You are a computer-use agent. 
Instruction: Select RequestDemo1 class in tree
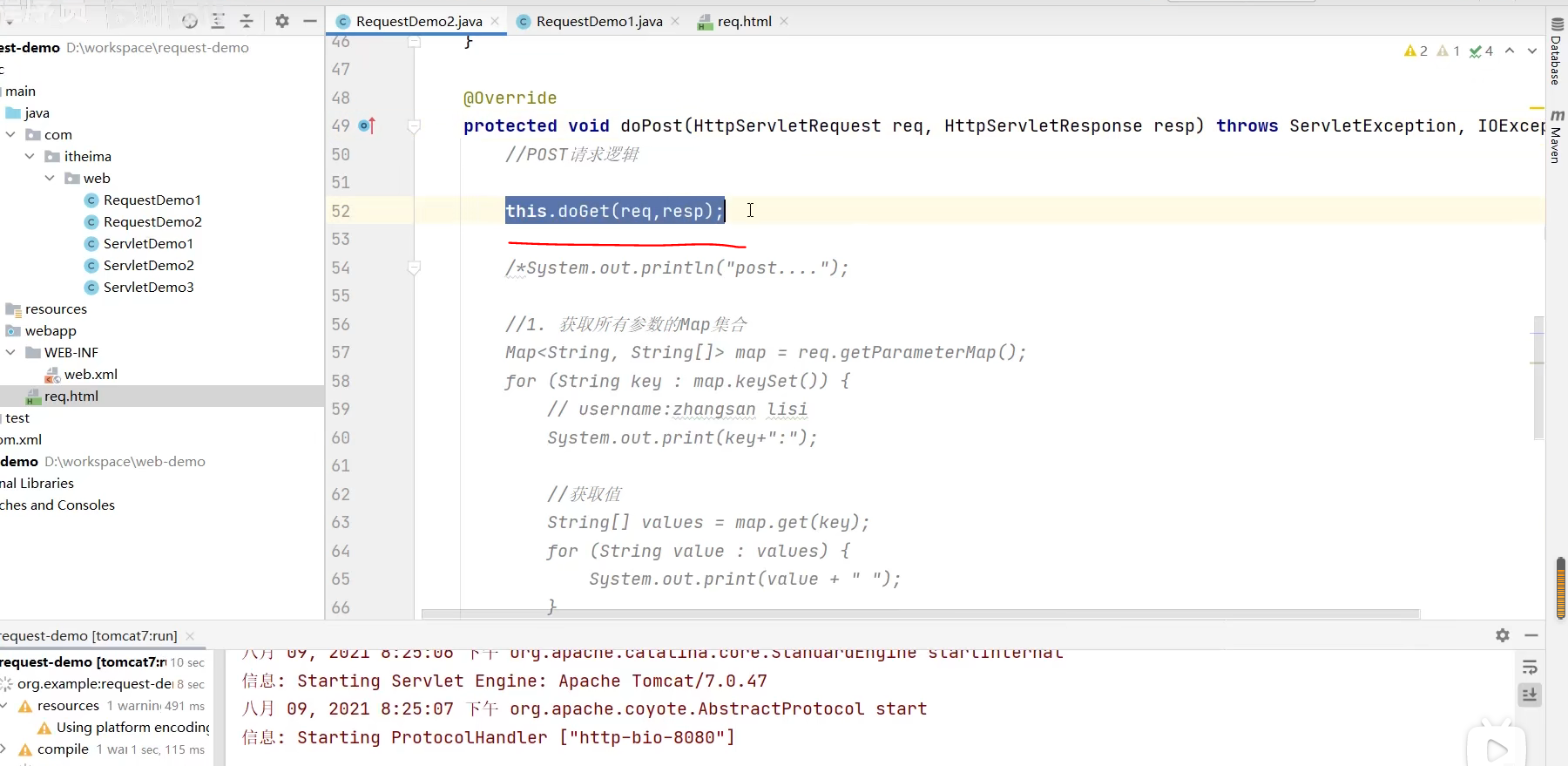[x=152, y=200]
